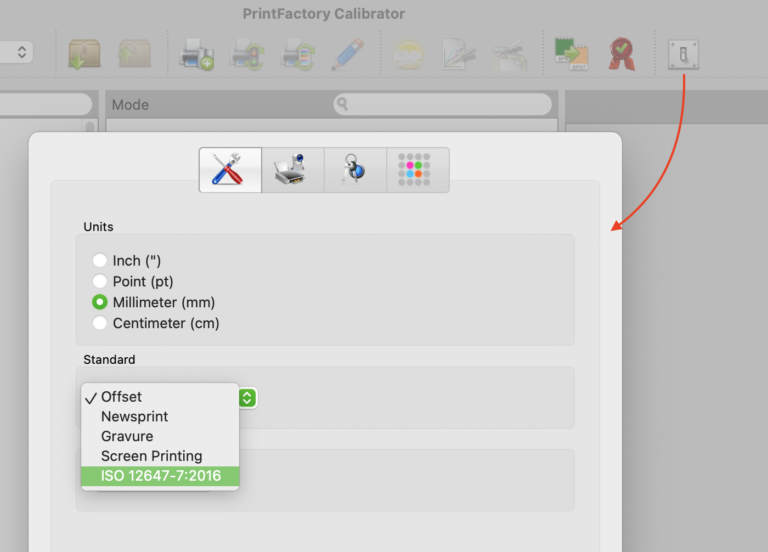The image size is (768, 552).
Task: Click the Mode column header
Action: 130,104
